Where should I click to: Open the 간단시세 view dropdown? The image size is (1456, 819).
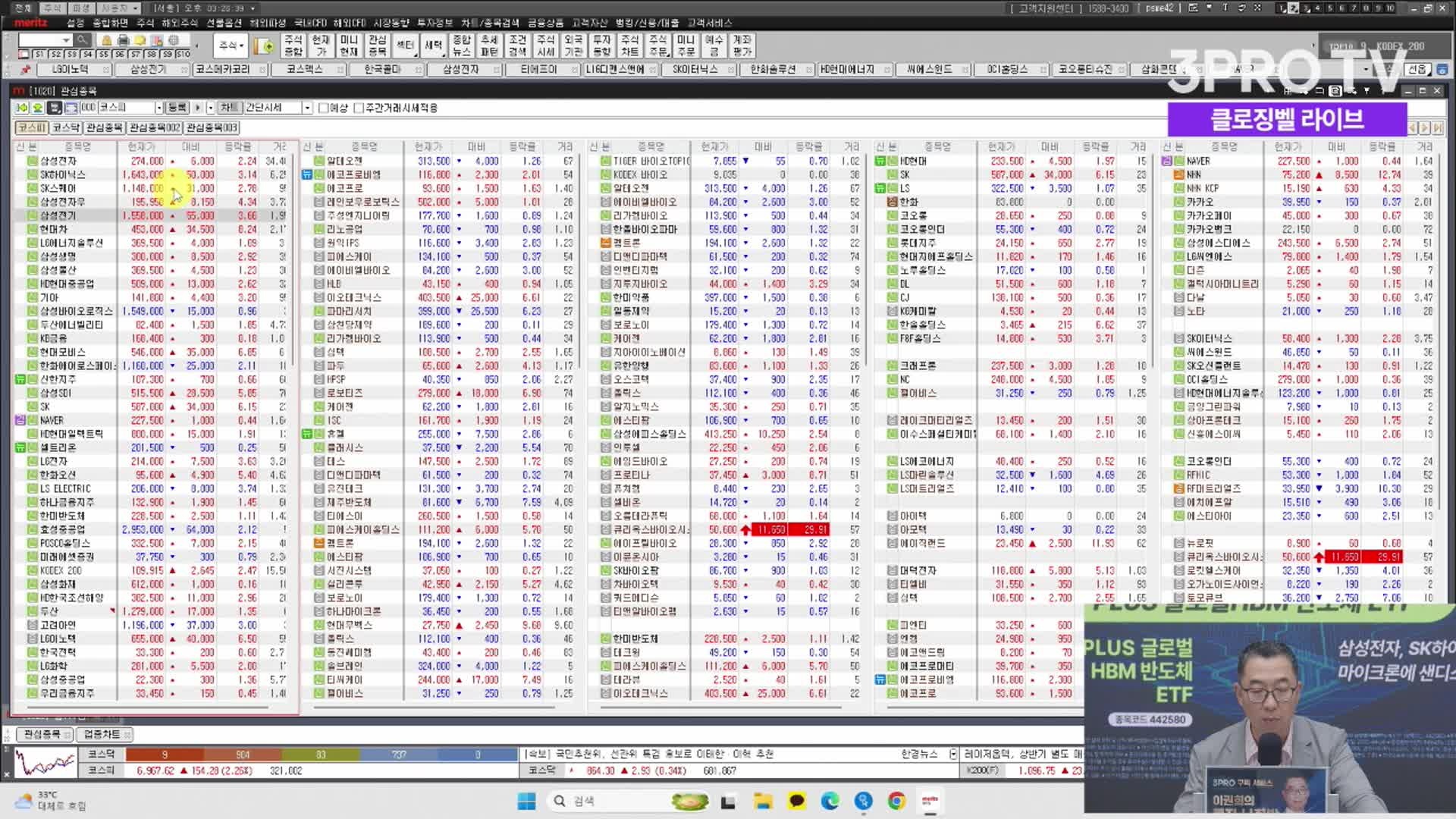[x=307, y=108]
